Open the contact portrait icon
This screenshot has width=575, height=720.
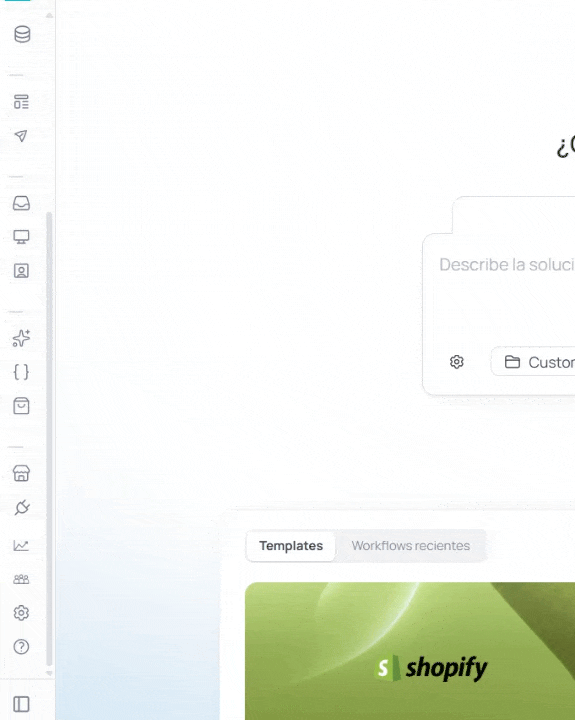(x=21, y=271)
